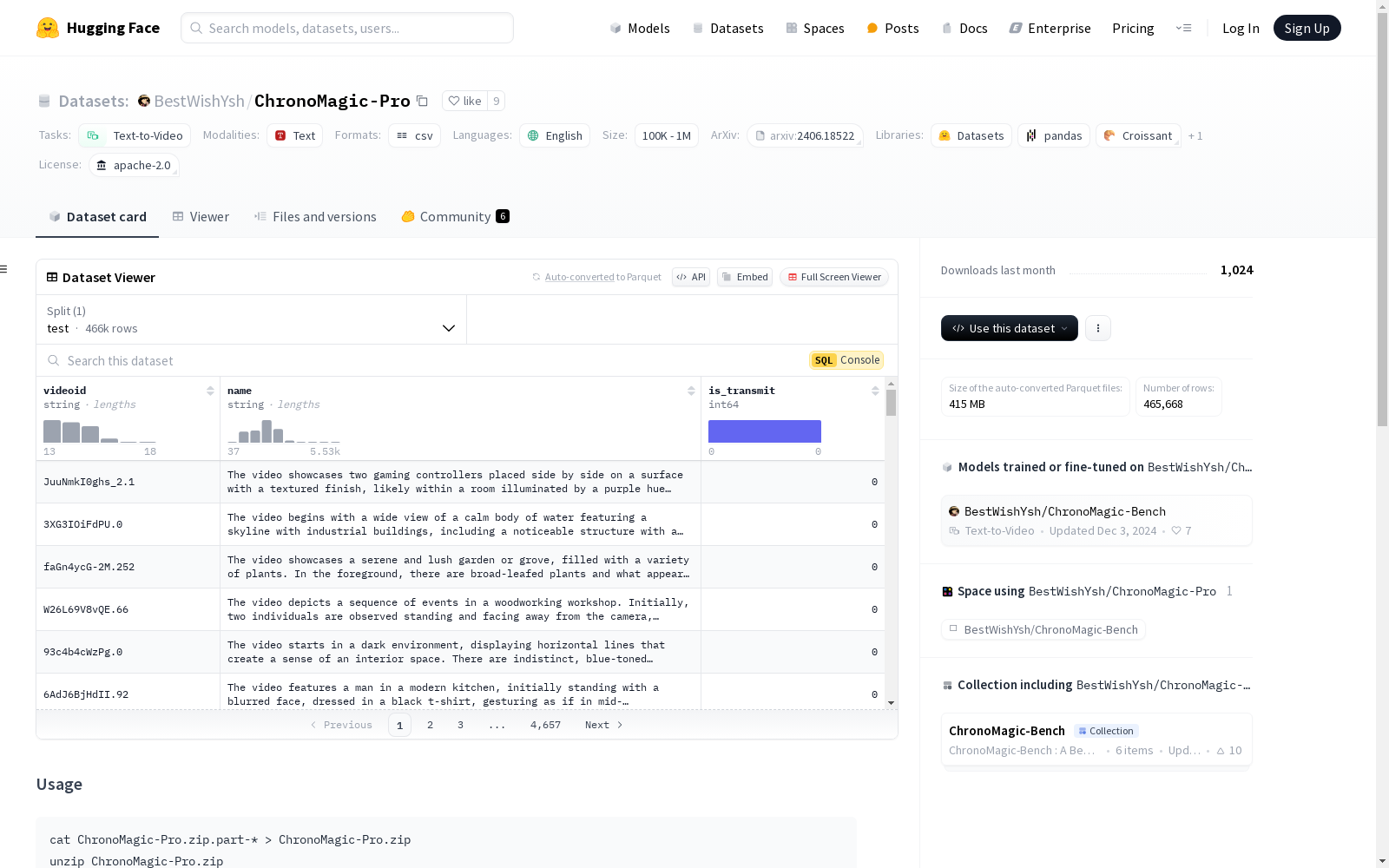Open the API button in Dataset Viewer

[691, 277]
